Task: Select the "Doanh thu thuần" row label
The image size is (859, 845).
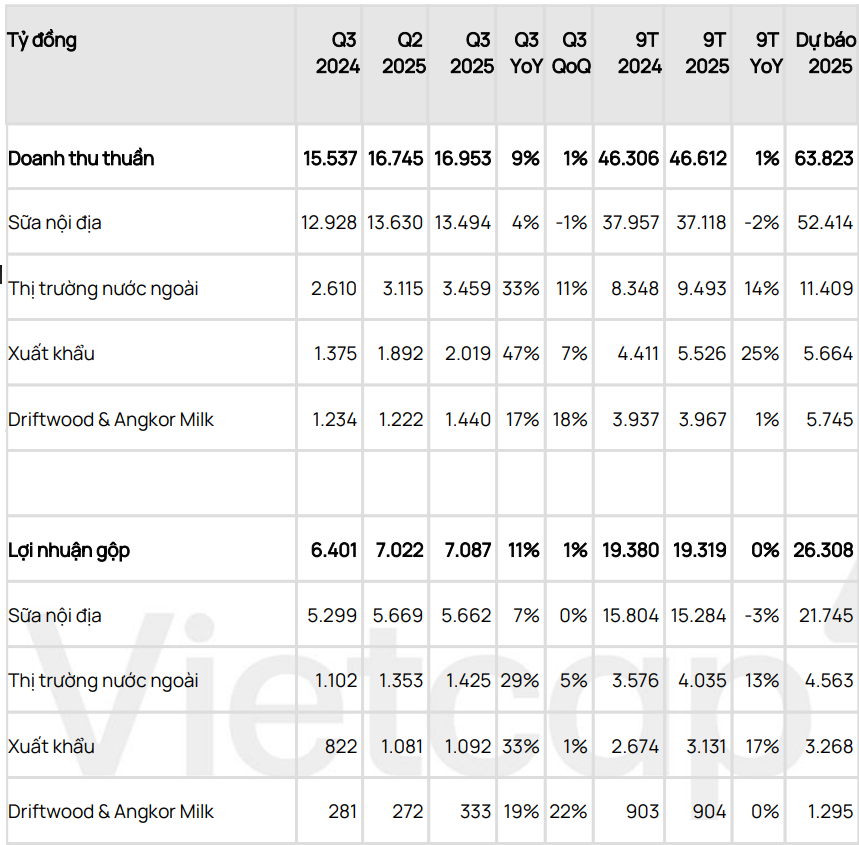Action: click(81, 158)
